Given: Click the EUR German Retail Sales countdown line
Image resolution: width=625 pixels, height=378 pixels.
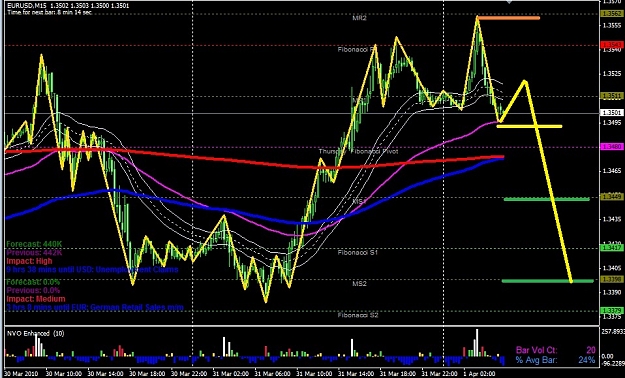Looking at the screenshot, I should (95, 308).
